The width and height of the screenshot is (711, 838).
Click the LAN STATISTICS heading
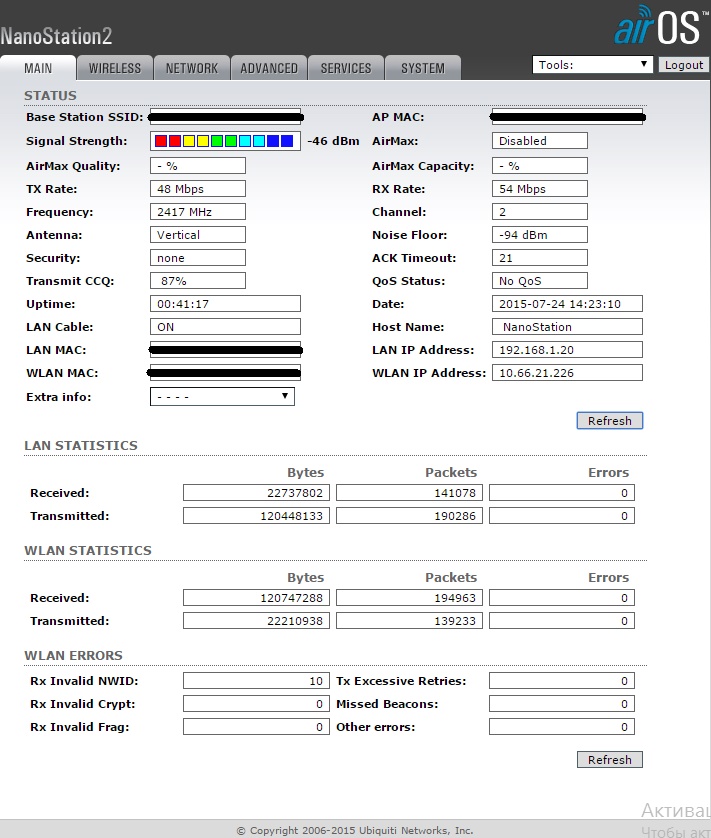coord(81,445)
